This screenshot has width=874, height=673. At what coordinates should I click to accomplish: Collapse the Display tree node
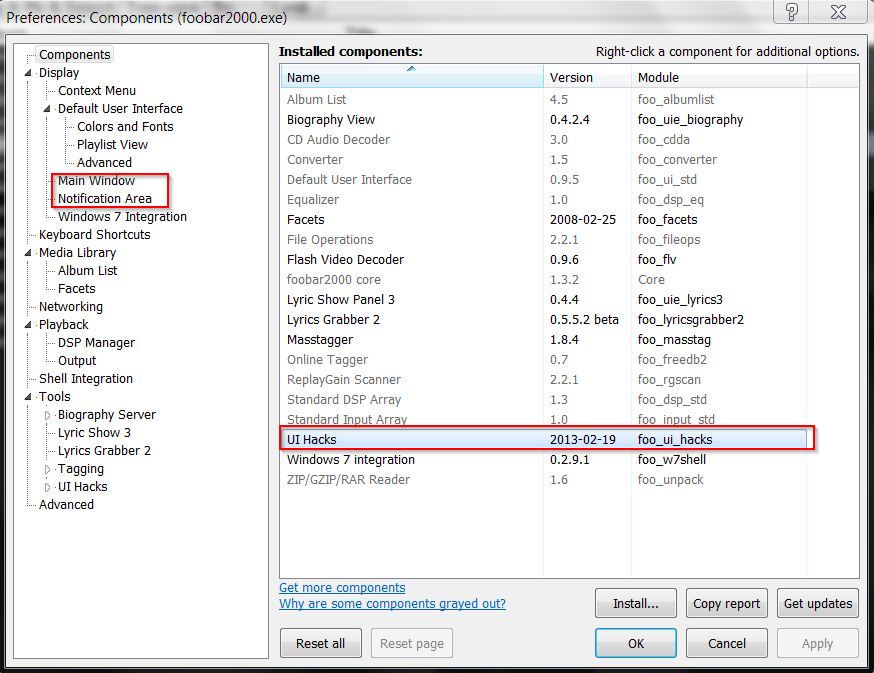[28, 73]
